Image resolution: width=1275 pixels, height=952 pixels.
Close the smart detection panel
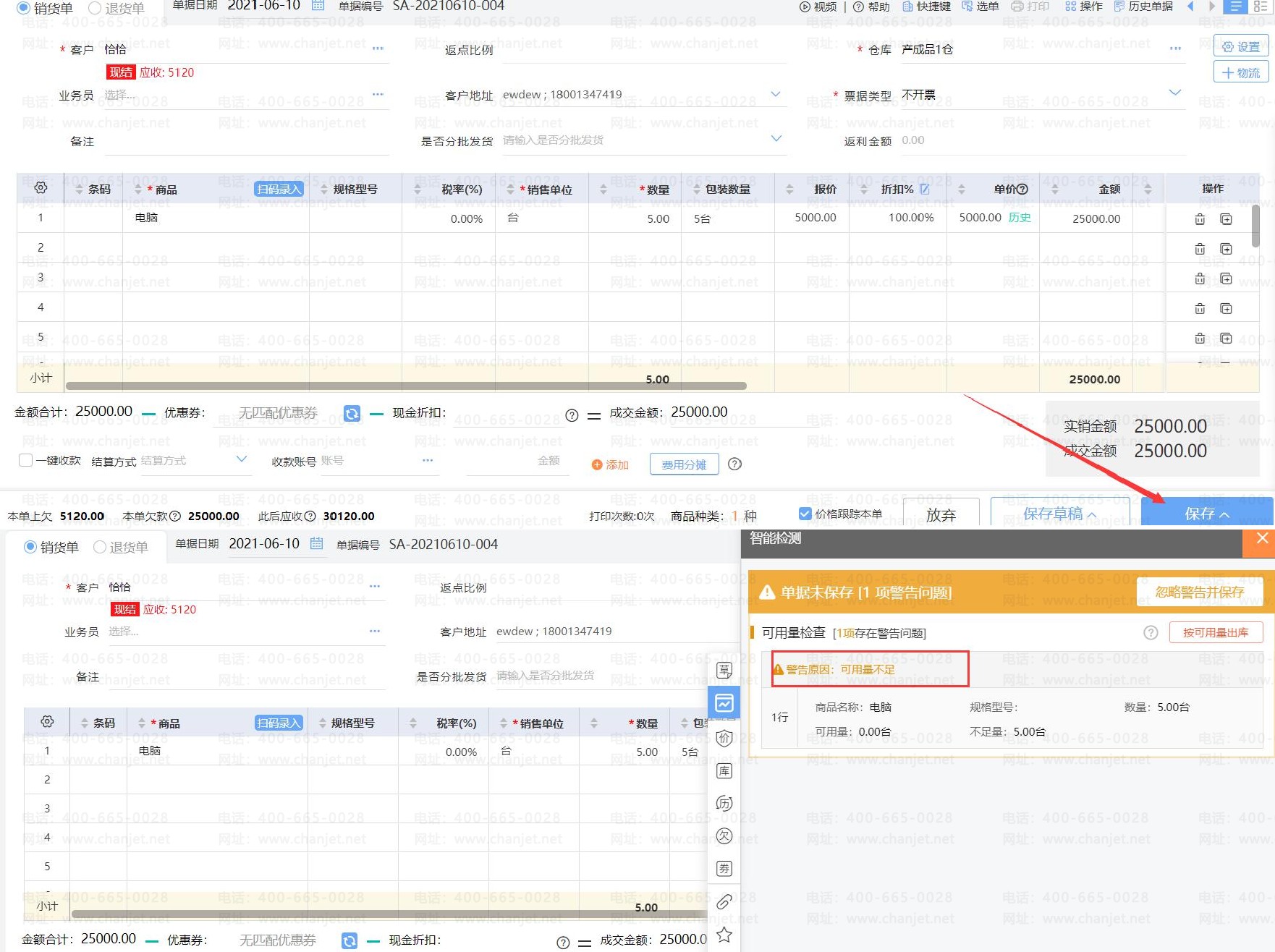(x=1262, y=538)
